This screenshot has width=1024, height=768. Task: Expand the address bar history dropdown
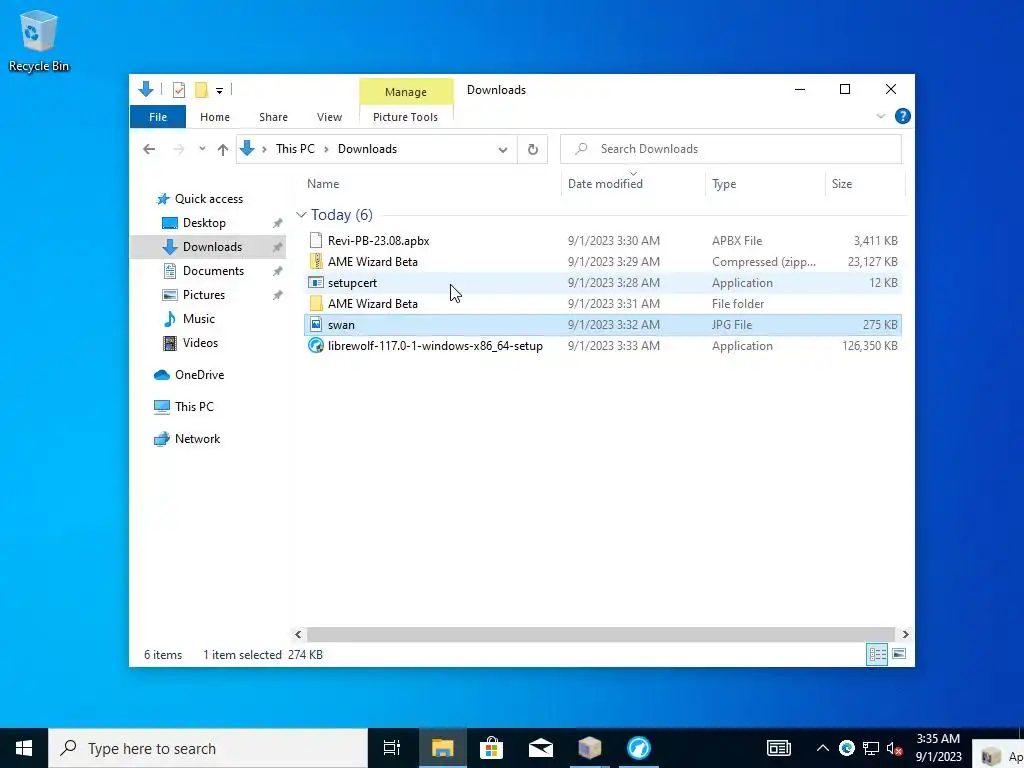click(x=503, y=150)
